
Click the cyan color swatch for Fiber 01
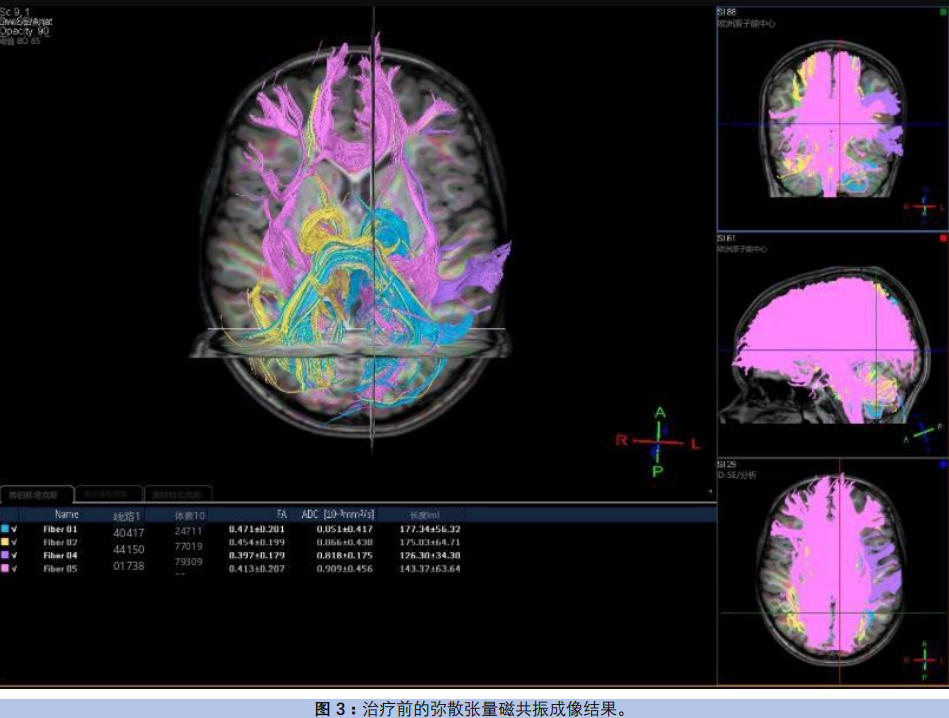(x=6, y=529)
